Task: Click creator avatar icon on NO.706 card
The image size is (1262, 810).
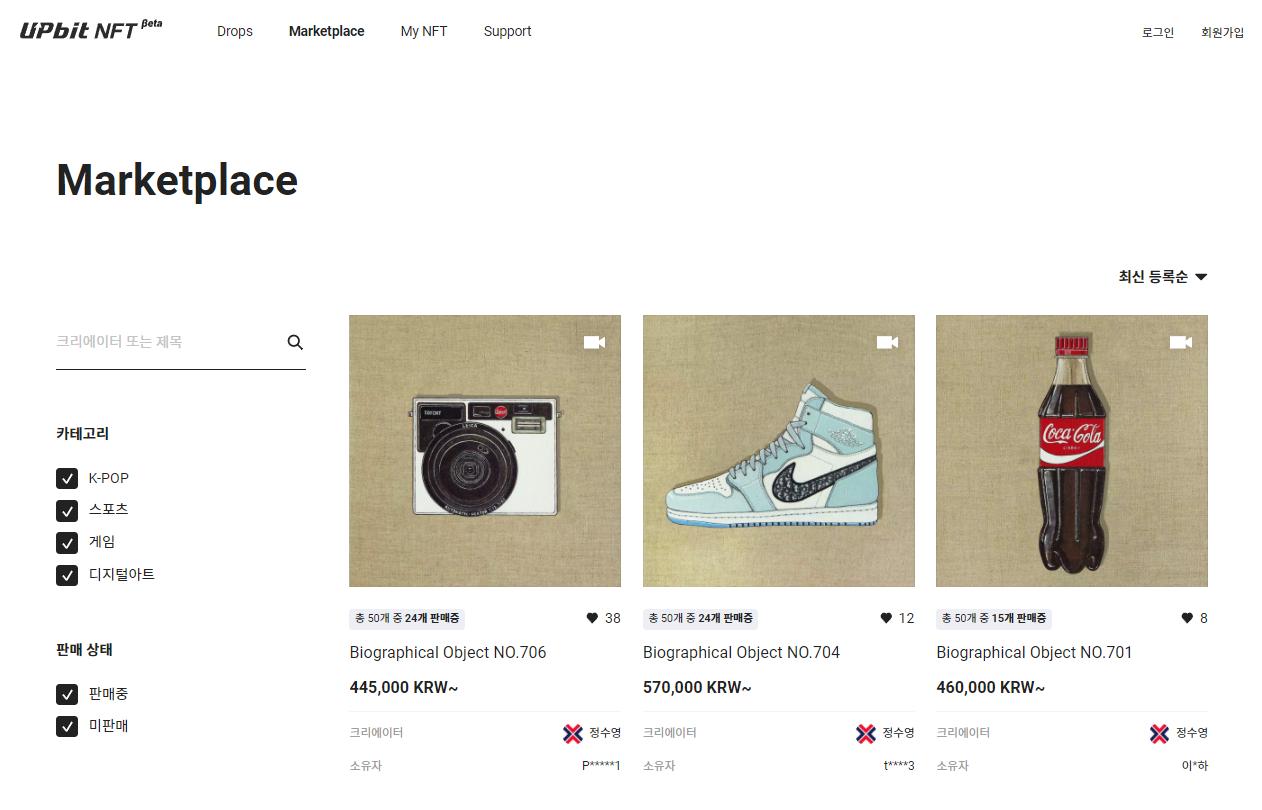Action: 573,734
